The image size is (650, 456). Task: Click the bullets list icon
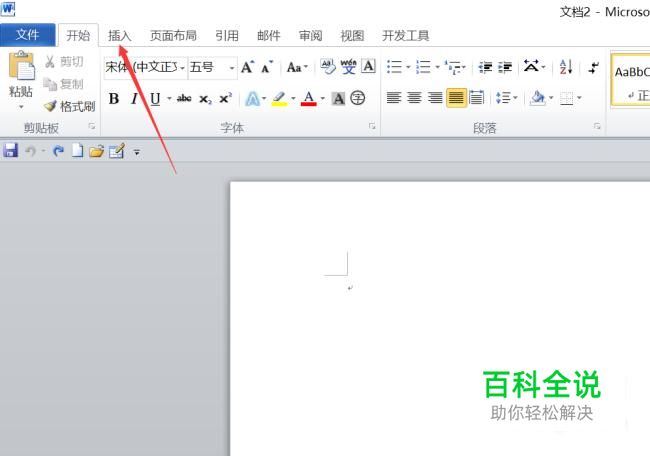coord(394,66)
